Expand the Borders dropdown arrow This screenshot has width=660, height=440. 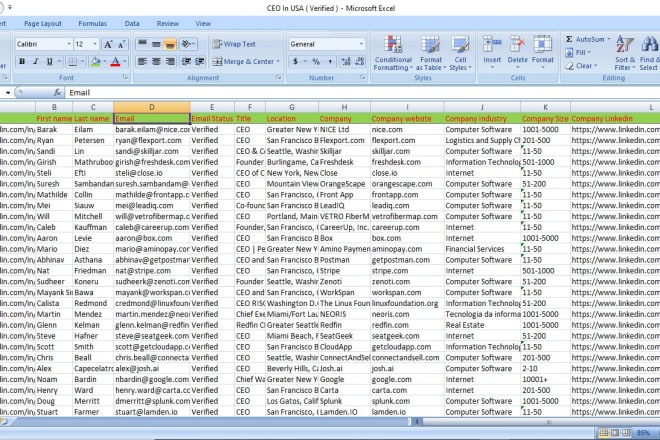[82, 61]
